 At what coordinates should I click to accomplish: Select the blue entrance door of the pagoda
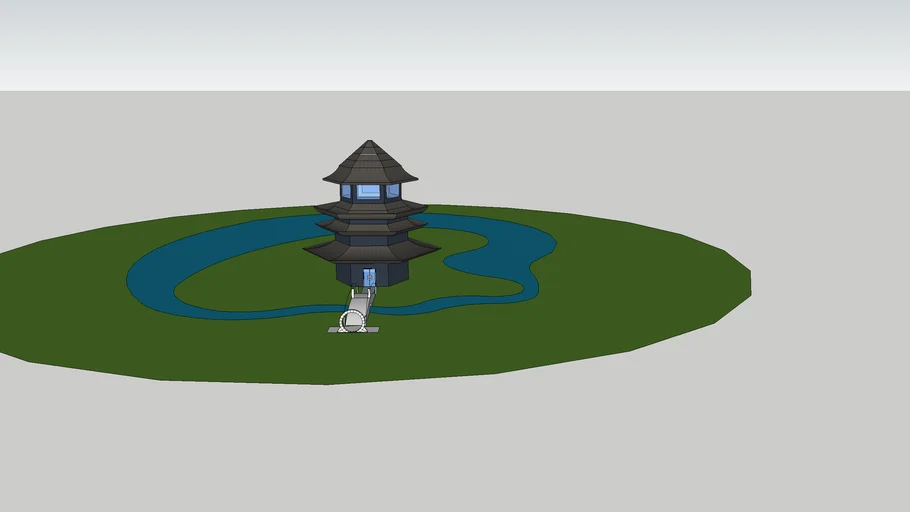point(369,277)
